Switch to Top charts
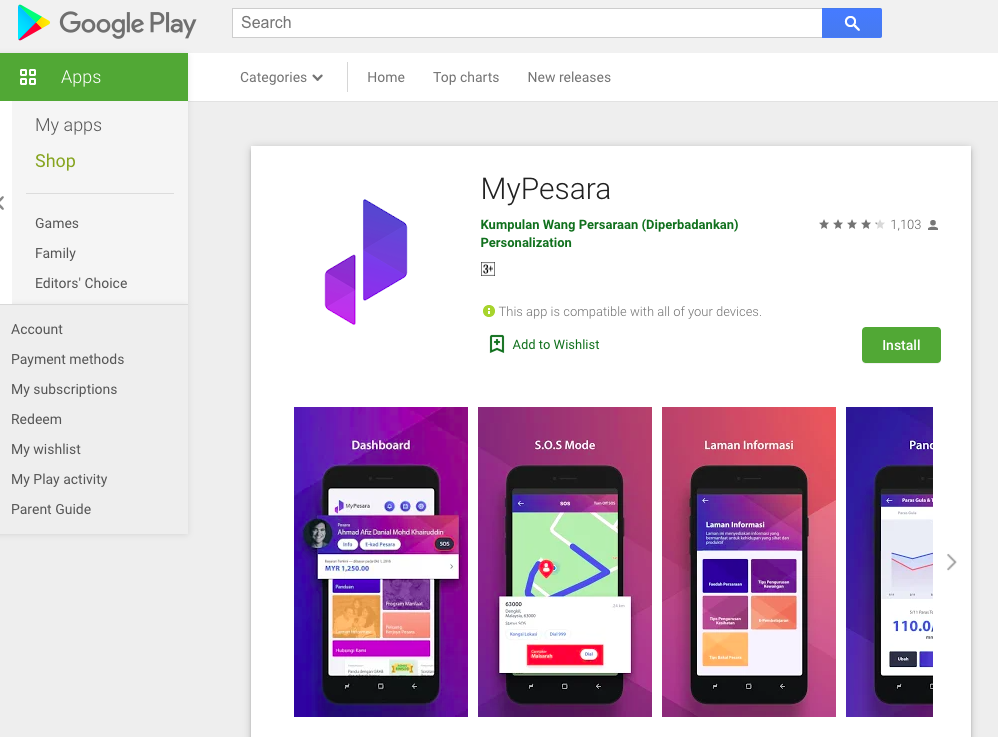Image resolution: width=998 pixels, height=737 pixels. 466,77
